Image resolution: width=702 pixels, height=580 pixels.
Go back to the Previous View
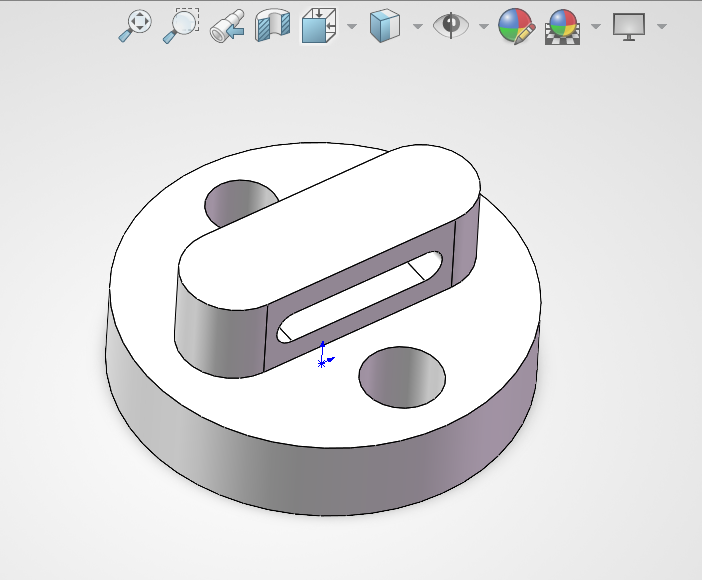(227, 27)
